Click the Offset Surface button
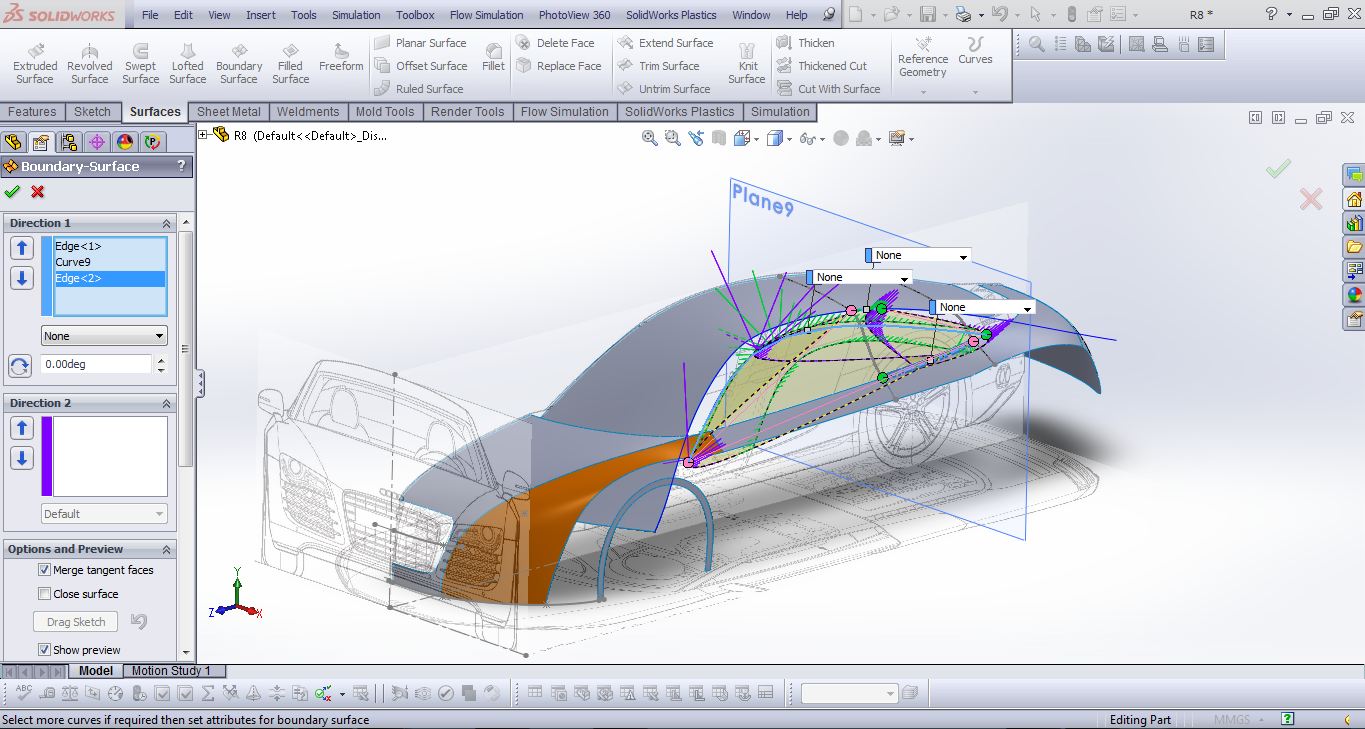The image size is (1365, 729). coord(421,66)
